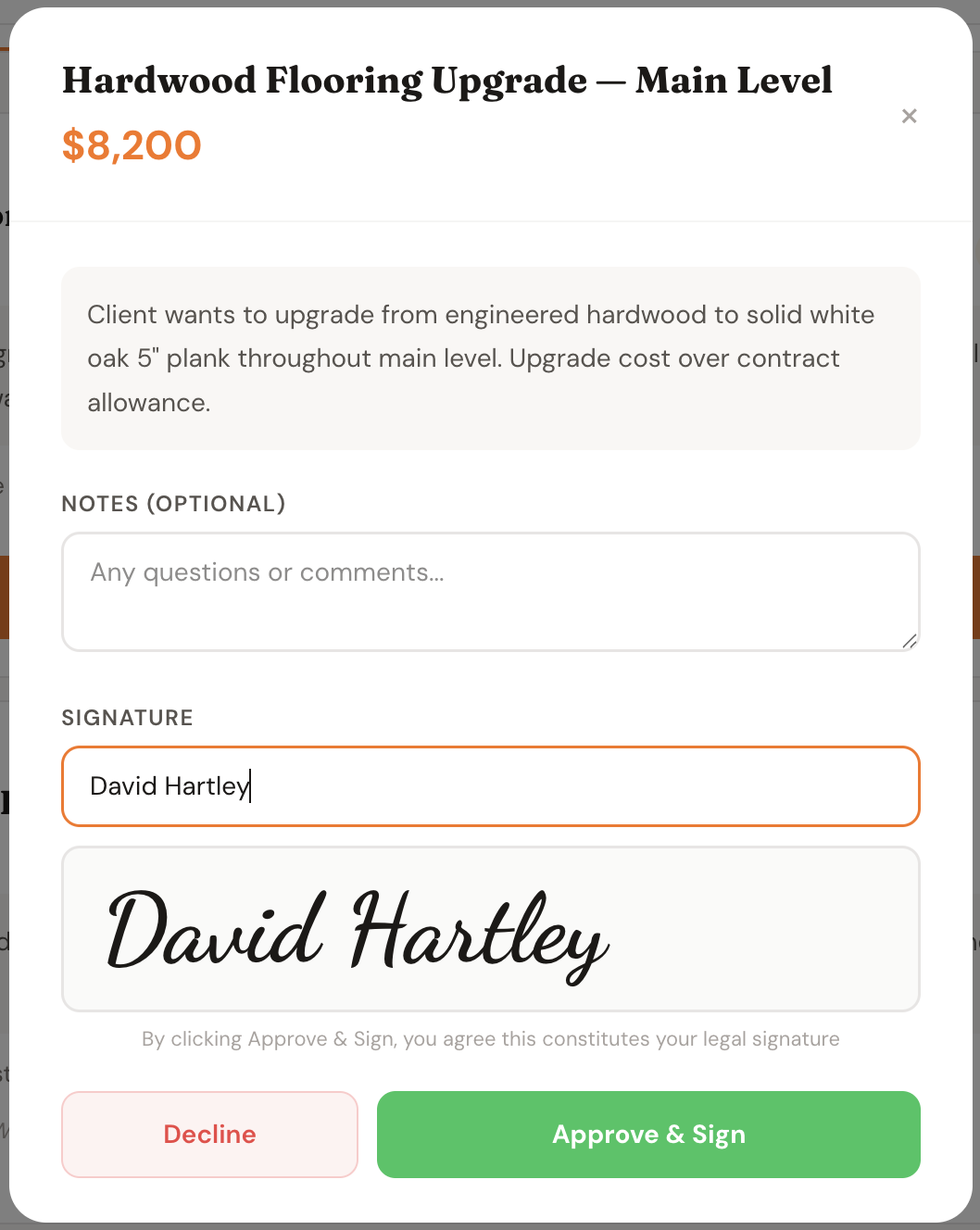
Task: Click the notes textarea resize handle
Action: (x=910, y=641)
